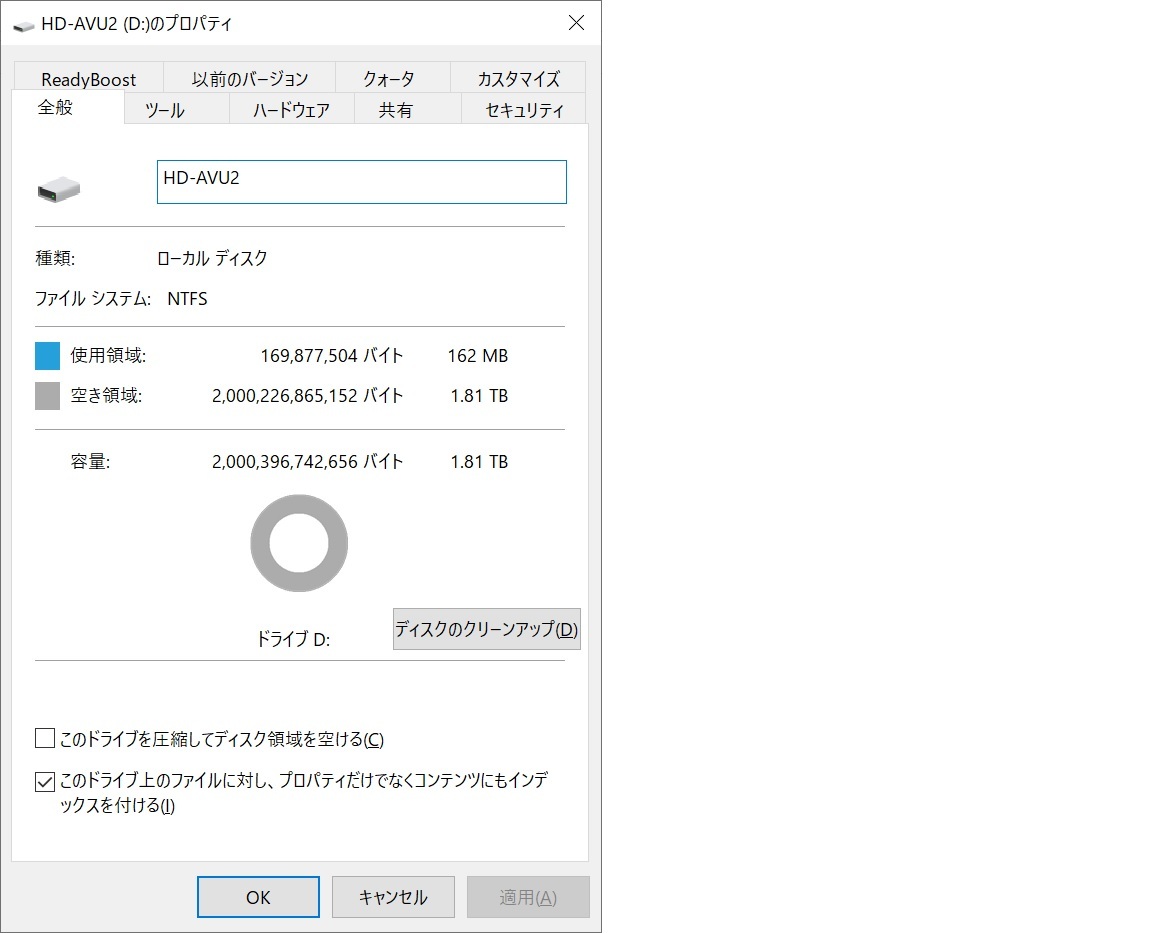Screen dimensions: 1152x933
Task: Click the gray free space (空き領域) swatch
Action: point(48,396)
